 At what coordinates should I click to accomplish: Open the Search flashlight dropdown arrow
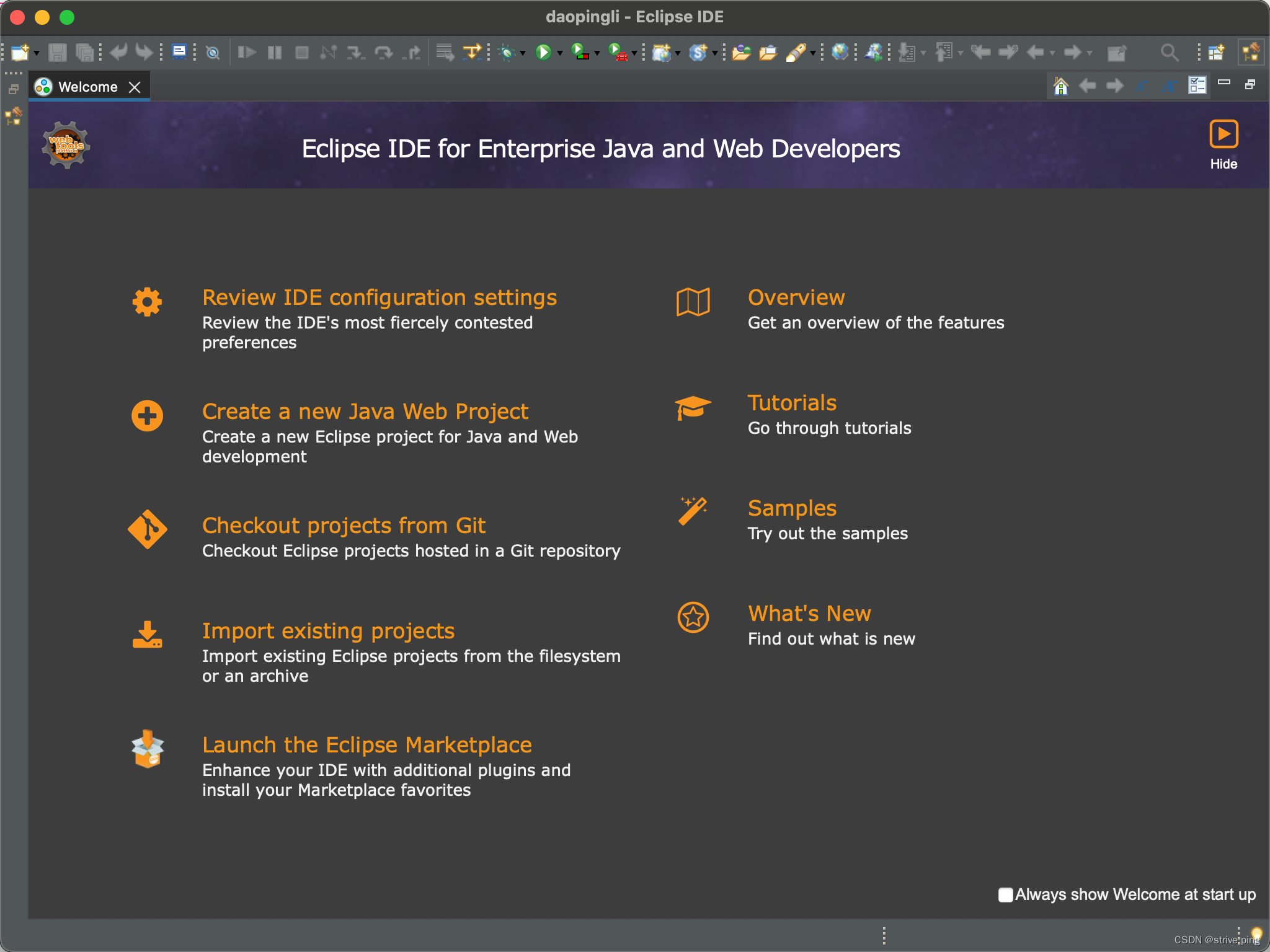pos(812,53)
